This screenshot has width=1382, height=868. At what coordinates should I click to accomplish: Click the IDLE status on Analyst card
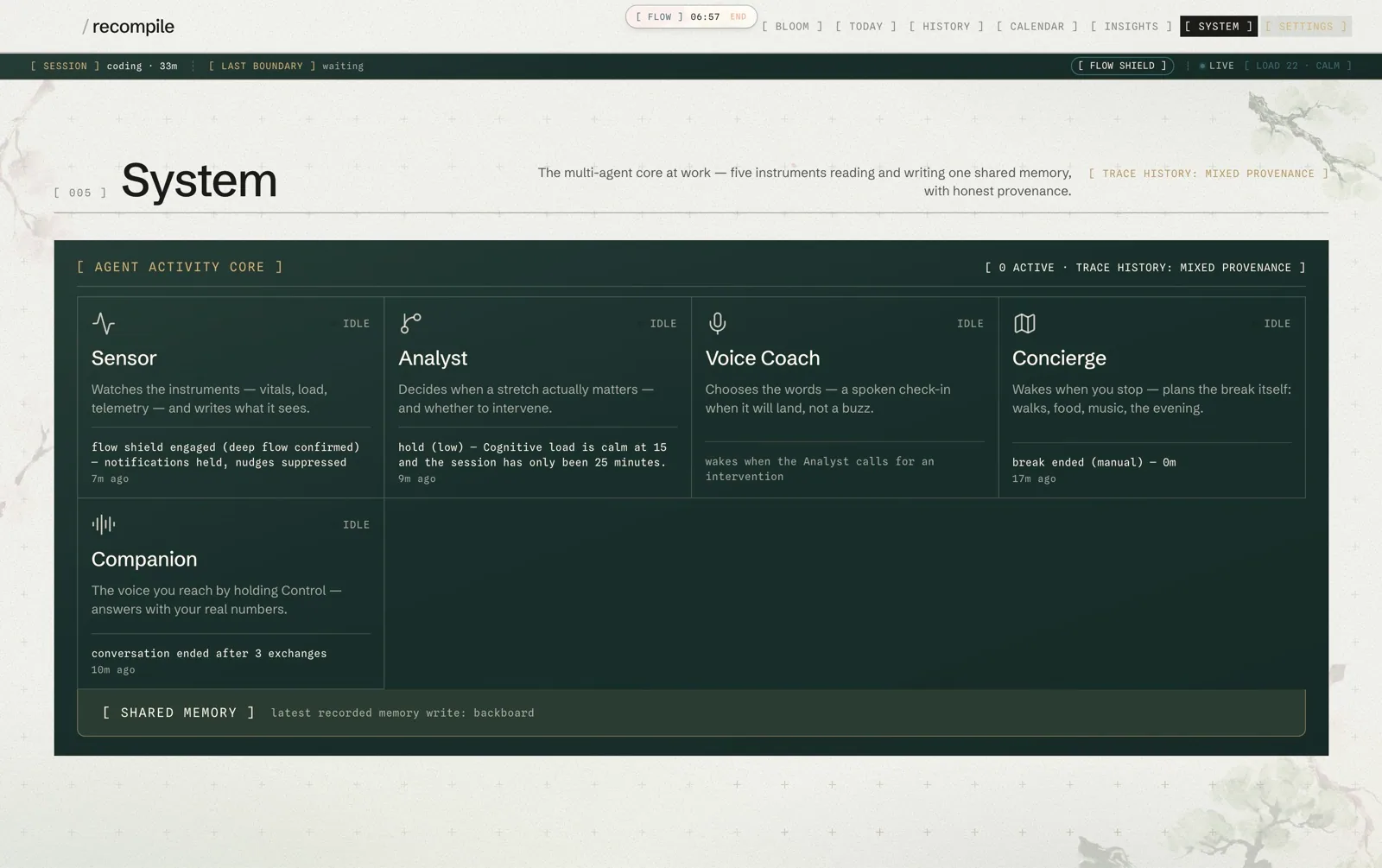tap(662, 324)
